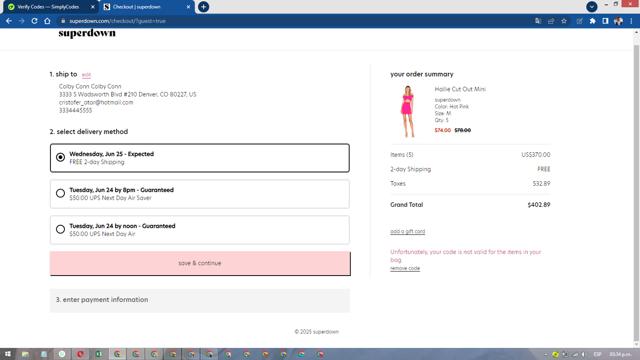Click the sale price $74.00
Screen dimensions: 640x360
(x=442, y=130)
